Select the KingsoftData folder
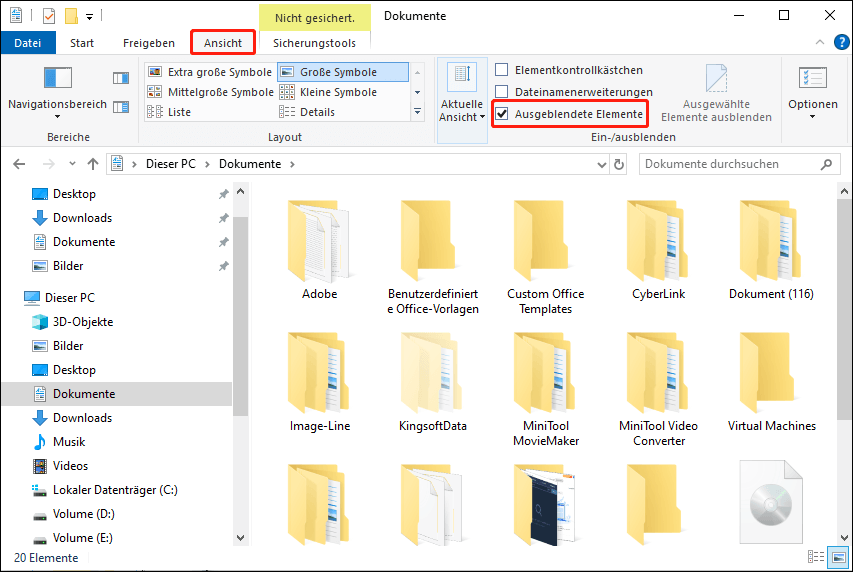The image size is (853, 572). tap(432, 382)
